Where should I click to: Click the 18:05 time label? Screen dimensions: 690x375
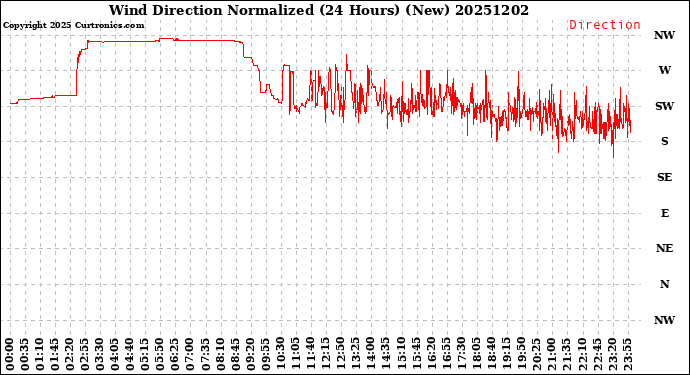pyautogui.click(x=477, y=354)
